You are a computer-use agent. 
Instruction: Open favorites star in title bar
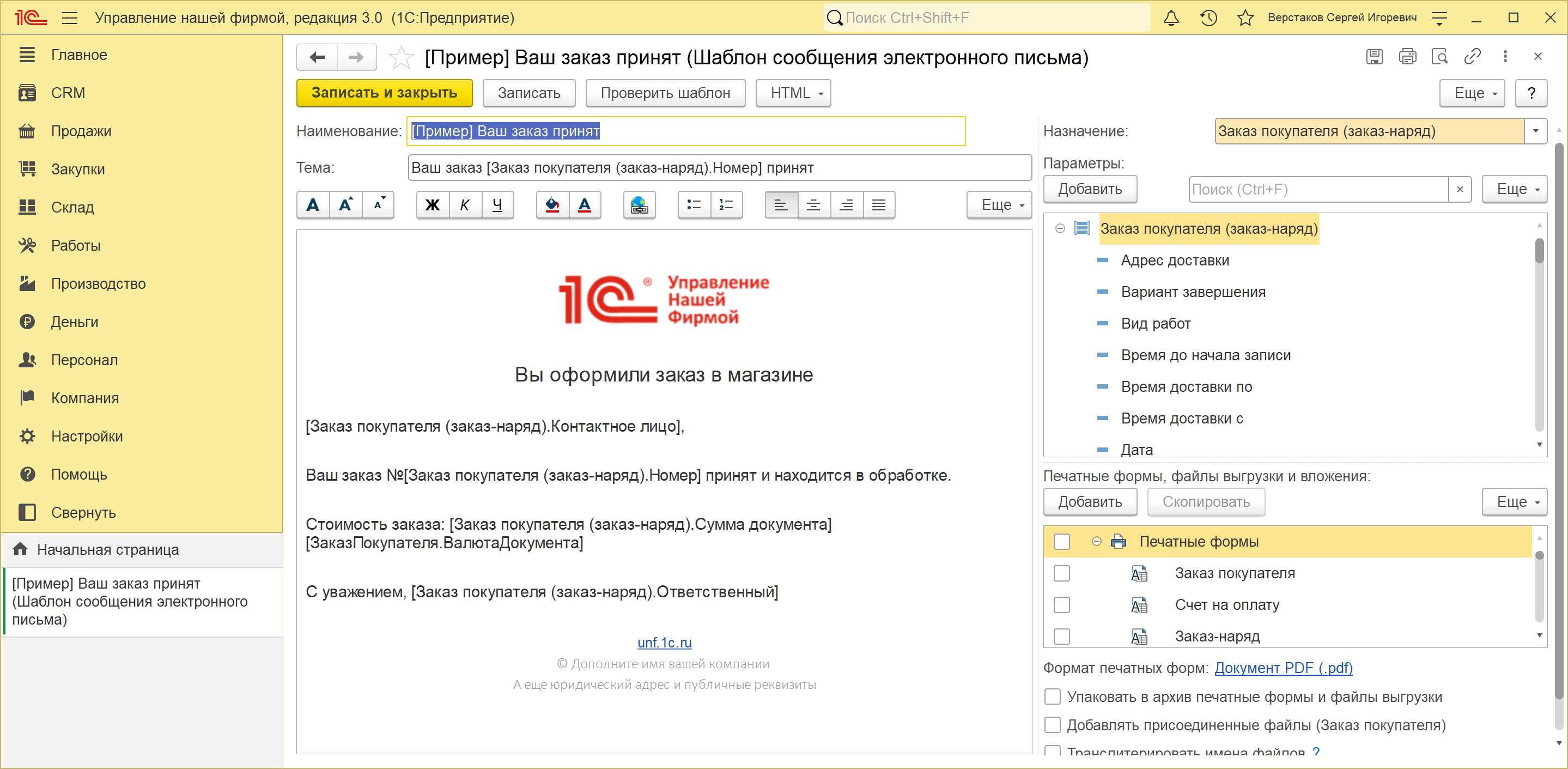(x=1245, y=17)
